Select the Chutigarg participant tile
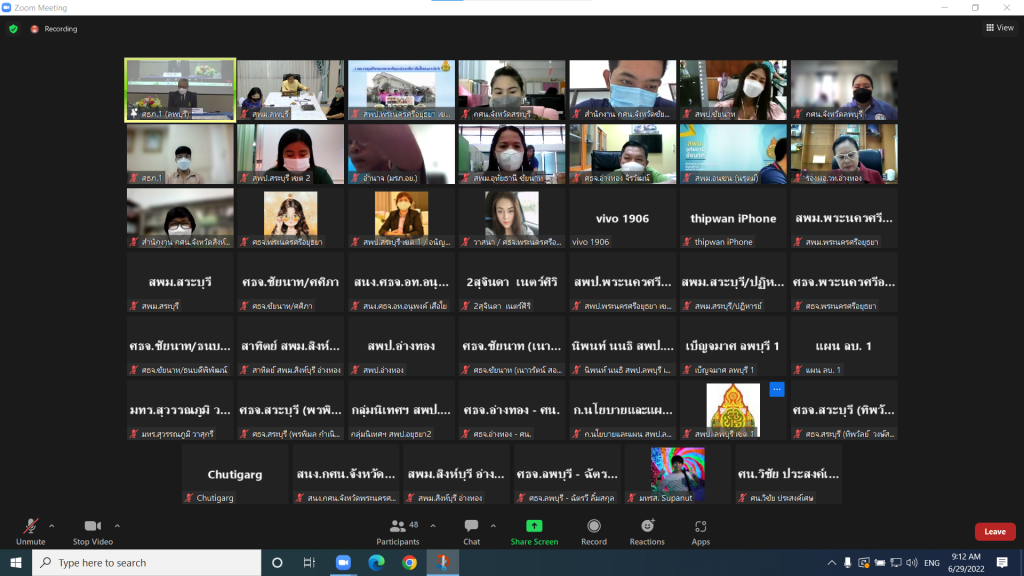 click(x=235, y=474)
